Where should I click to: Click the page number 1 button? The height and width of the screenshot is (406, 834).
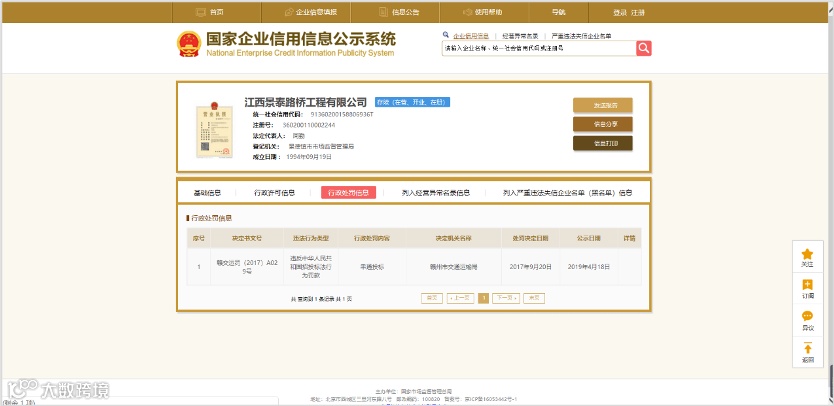point(483,299)
